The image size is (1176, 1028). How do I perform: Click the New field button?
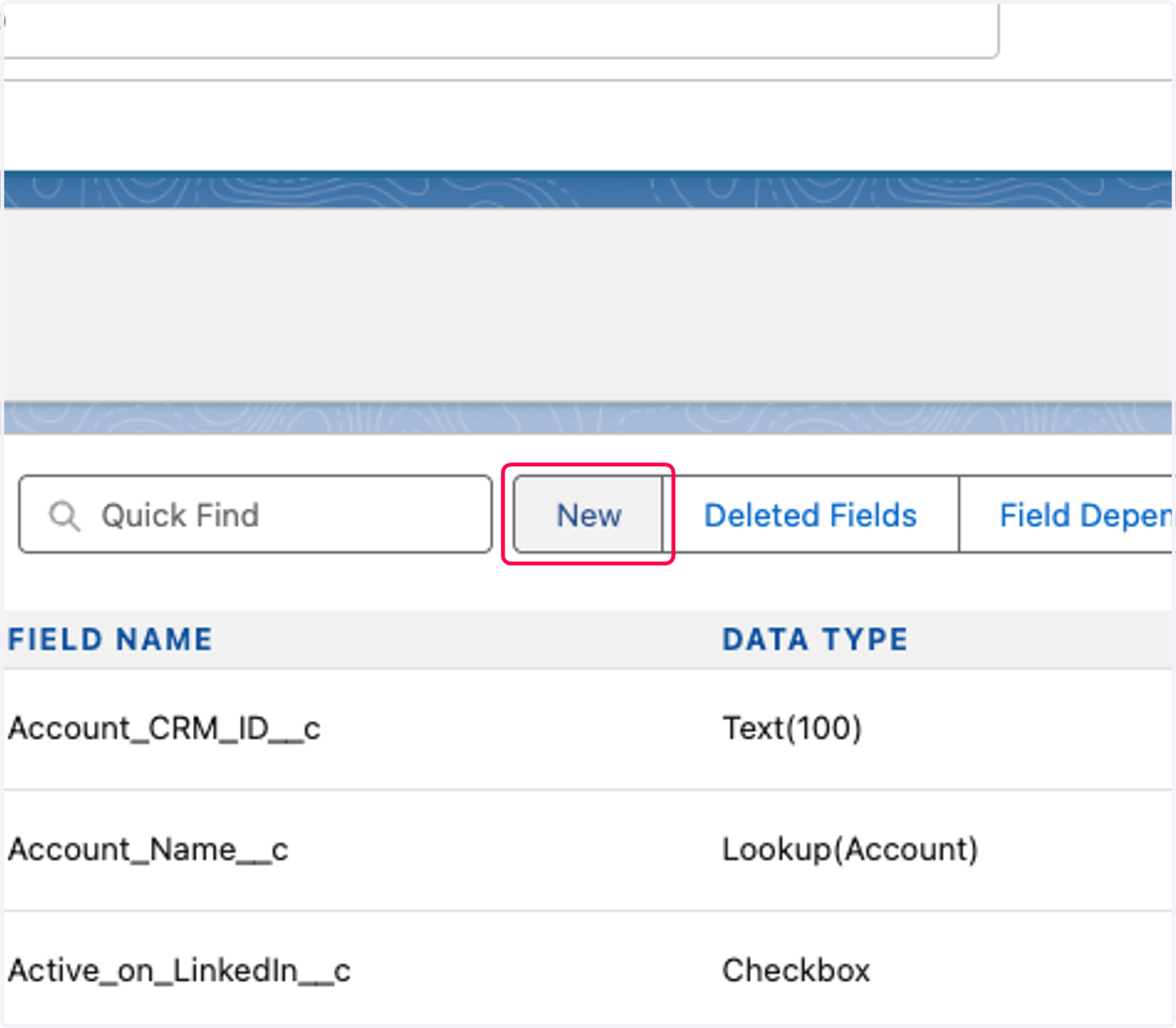[589, 514]
